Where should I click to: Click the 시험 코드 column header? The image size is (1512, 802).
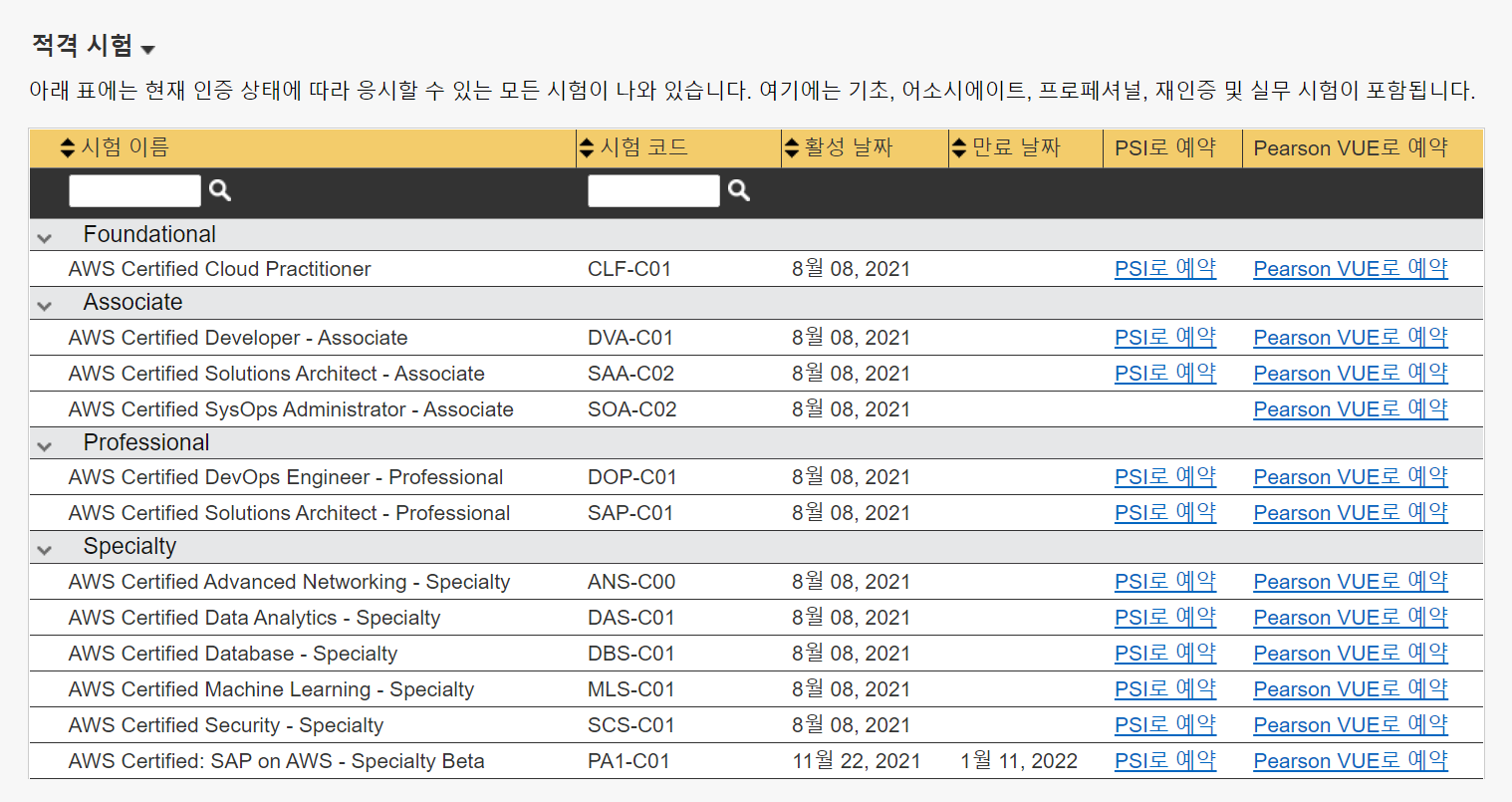[x=644, y=148]
